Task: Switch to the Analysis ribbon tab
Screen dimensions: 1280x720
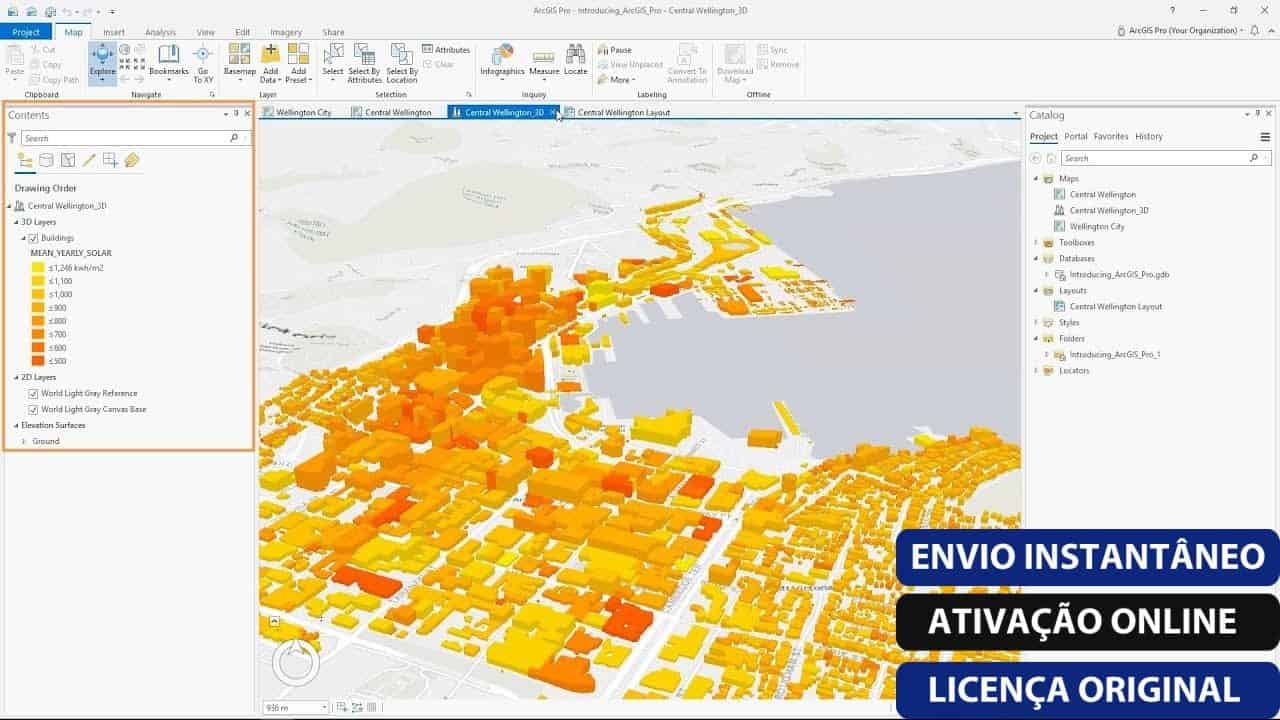Action: tap(160, 32)
